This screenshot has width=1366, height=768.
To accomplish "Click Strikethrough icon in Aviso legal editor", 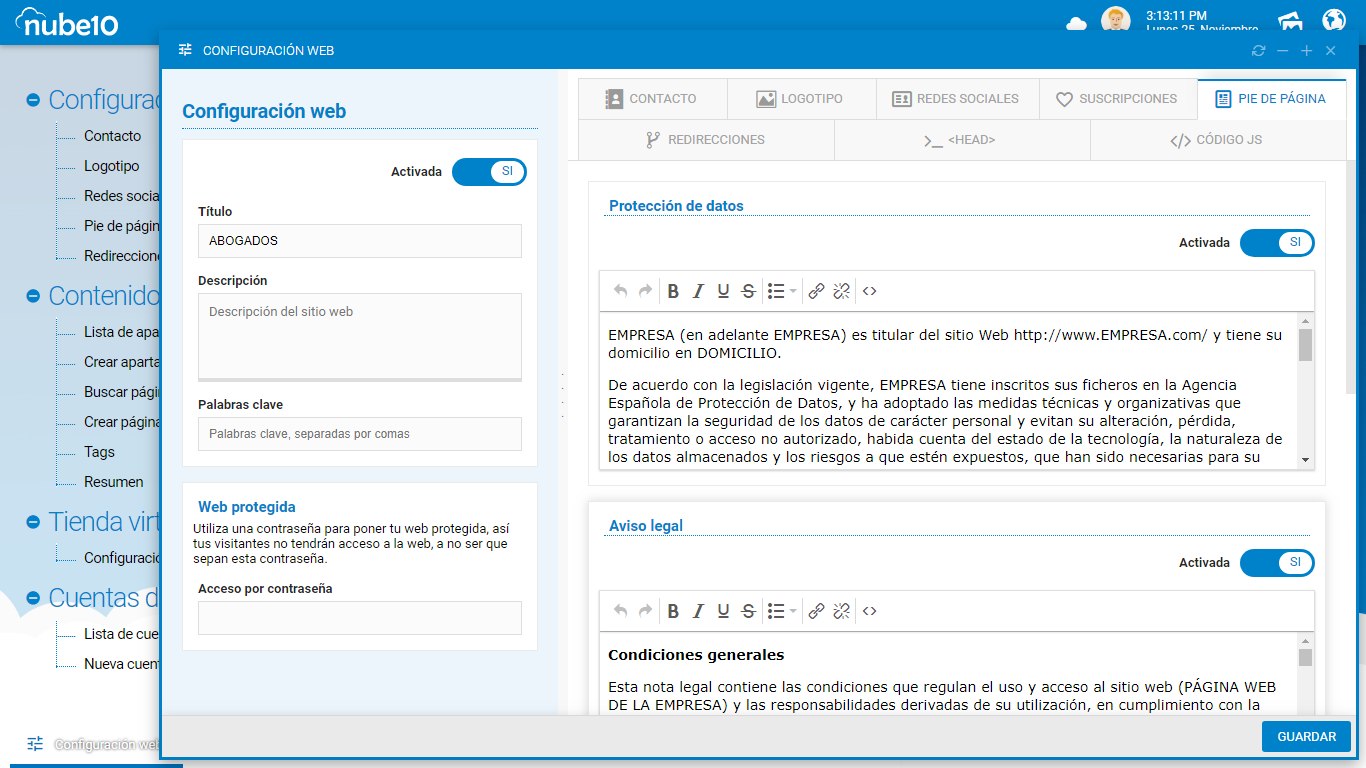I will 748,611.
